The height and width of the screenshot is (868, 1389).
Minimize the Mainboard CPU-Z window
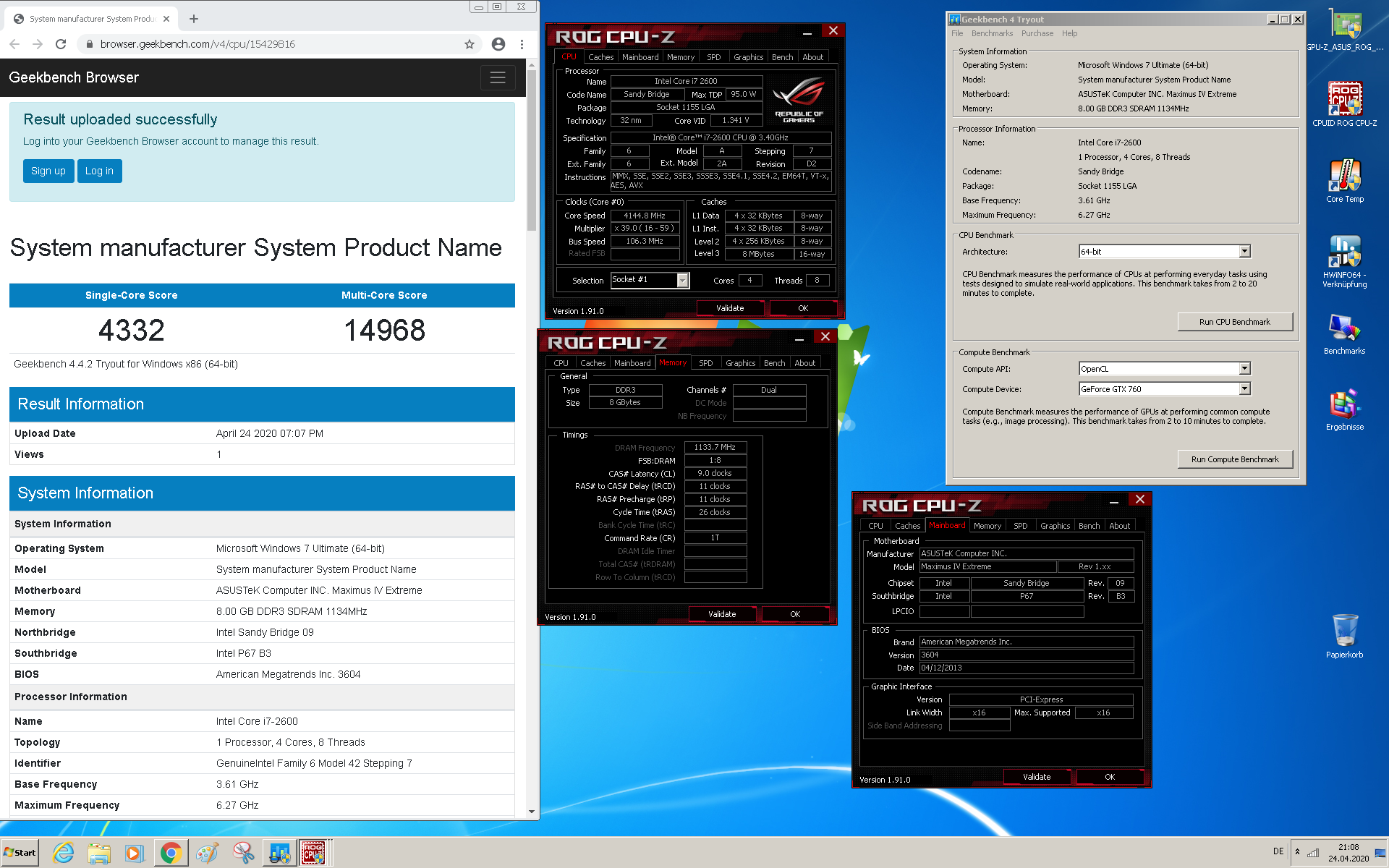click(1114, 501)
